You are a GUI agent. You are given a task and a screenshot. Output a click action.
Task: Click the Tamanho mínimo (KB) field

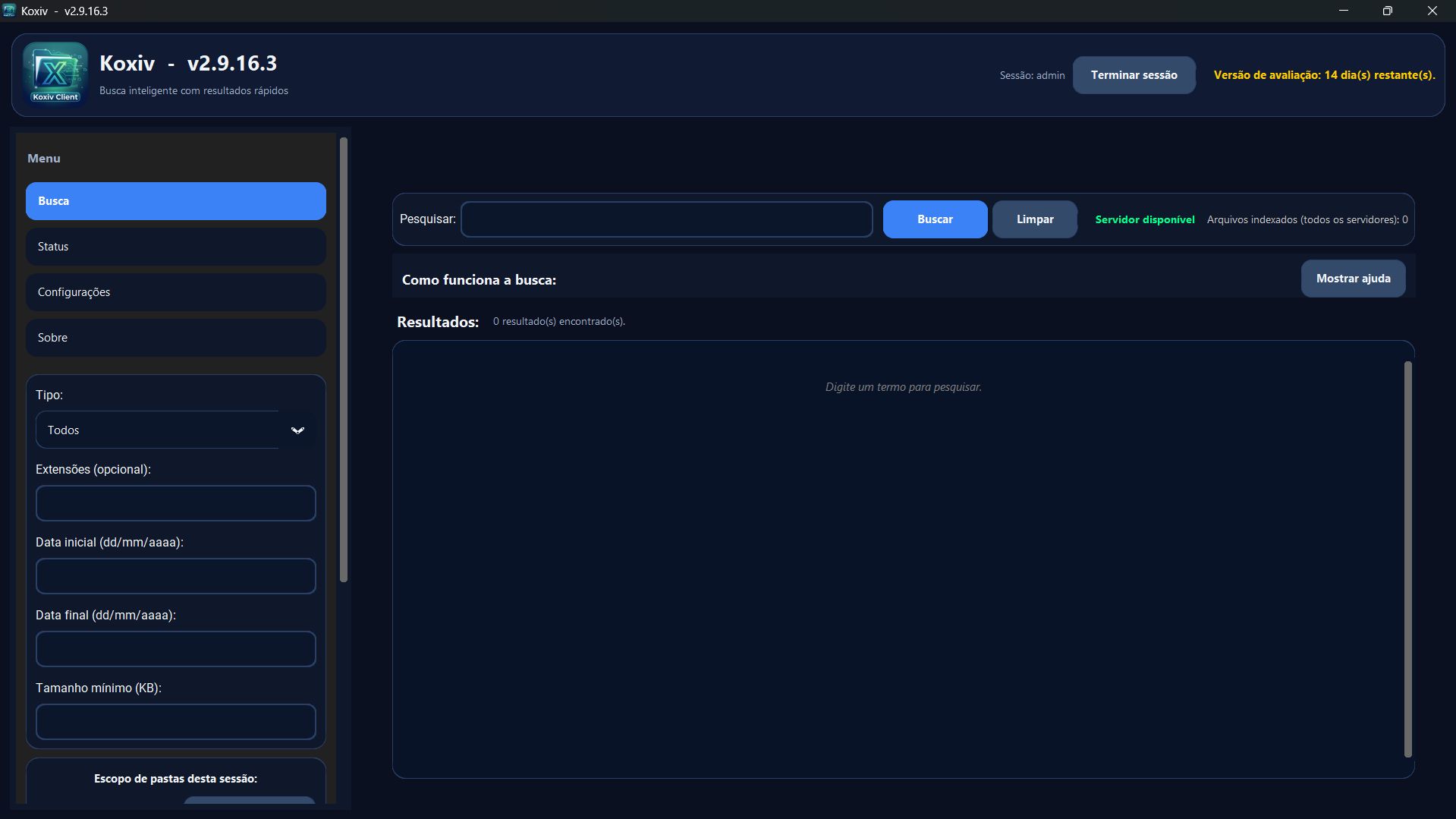pyautogui.click(x=175, y=721)
